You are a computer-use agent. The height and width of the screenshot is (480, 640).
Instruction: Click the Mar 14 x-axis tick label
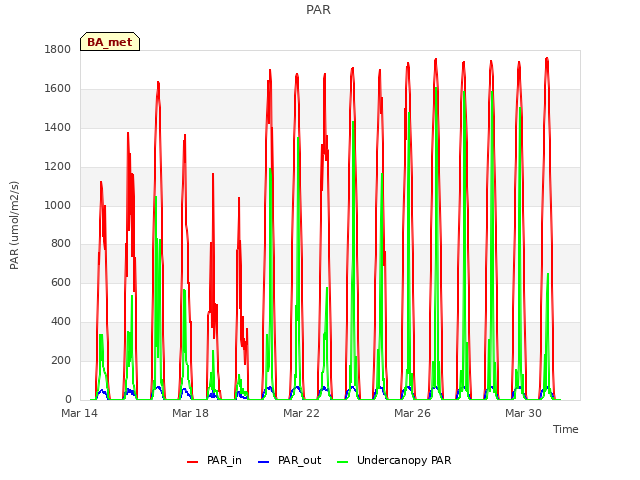coord(80,413)
